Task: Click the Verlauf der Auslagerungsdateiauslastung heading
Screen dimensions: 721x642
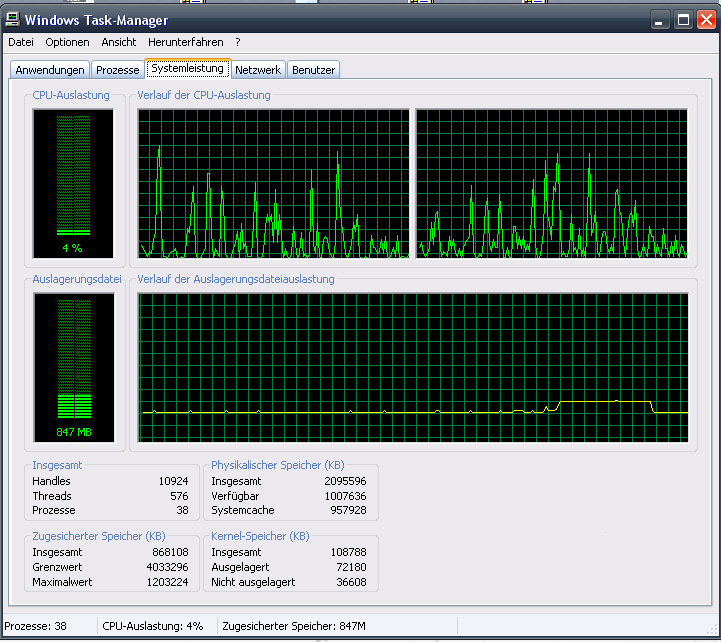Action: [236, 279]
